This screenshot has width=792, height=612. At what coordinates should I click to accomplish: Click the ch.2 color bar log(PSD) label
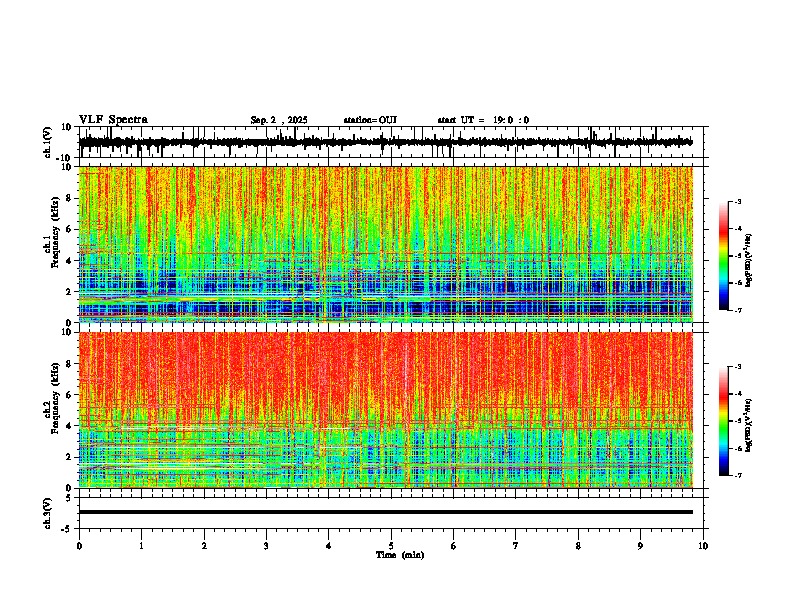click(x=749, y=426)
